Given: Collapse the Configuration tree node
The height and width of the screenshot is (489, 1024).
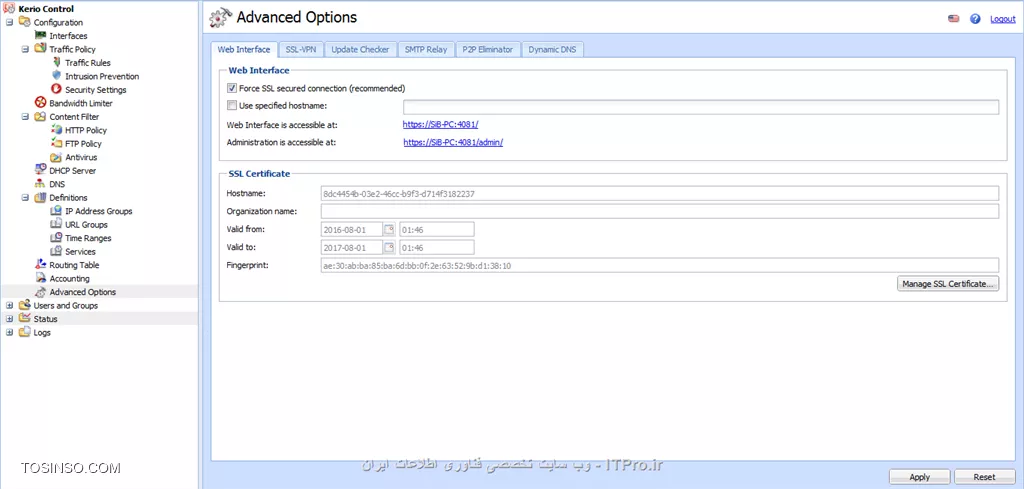Looking at the screenshot, I should (9, 22).
